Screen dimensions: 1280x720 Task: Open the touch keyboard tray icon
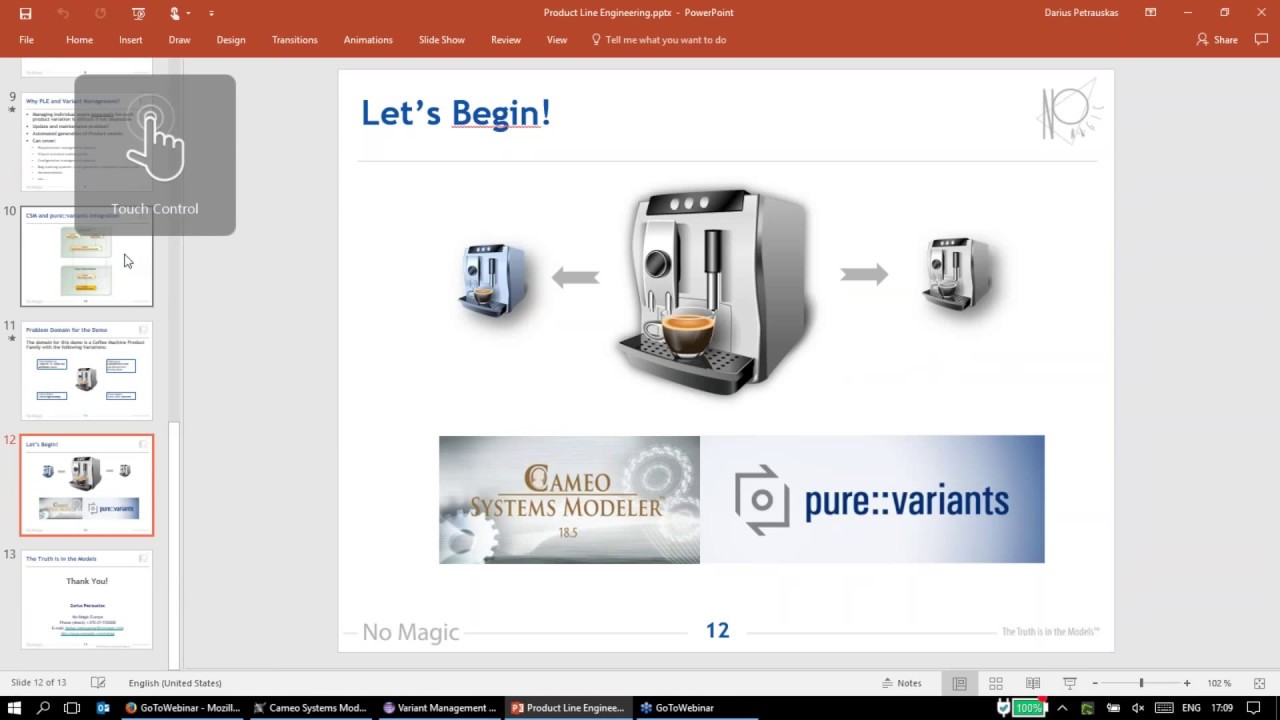point(1164,708)
